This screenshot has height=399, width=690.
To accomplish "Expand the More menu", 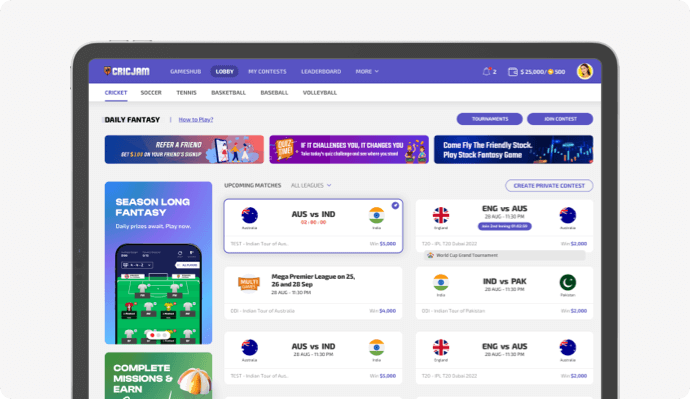I will (x=367, y=71).
